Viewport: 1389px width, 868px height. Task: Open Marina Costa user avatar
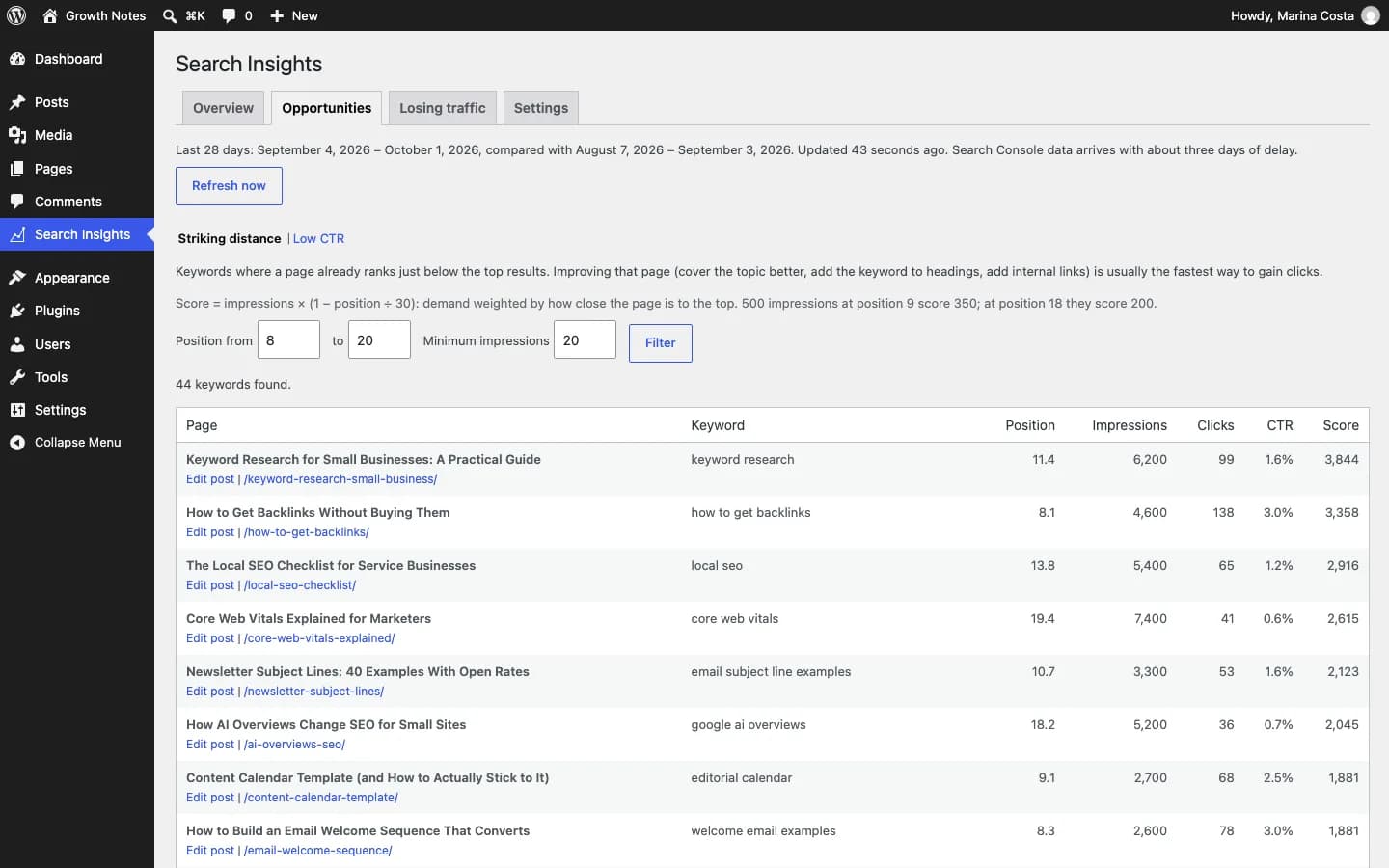(x=1371, y=15)
